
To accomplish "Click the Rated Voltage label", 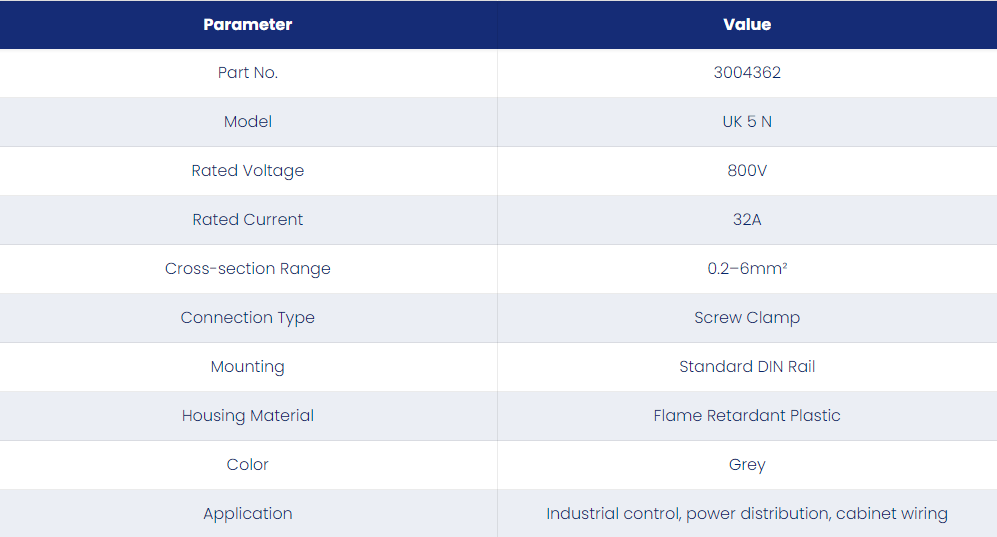I will (247, 170).
